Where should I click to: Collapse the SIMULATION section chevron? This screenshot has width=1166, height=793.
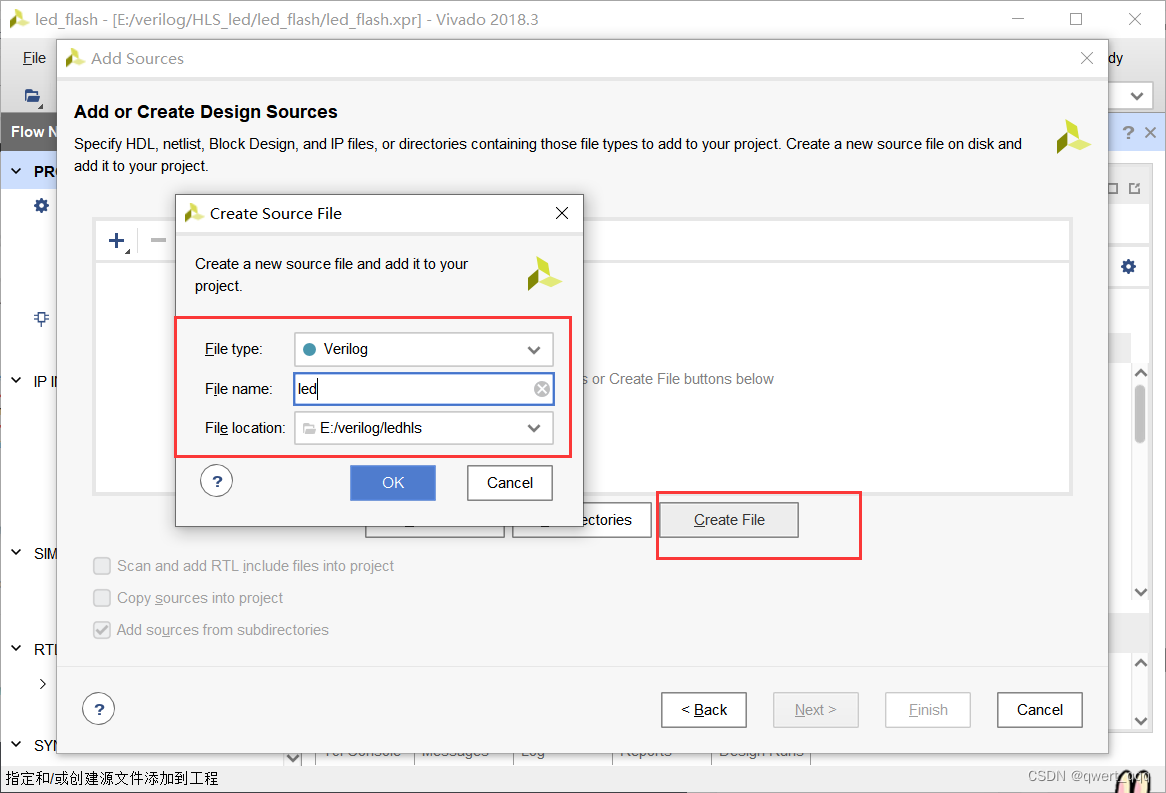(x=16, y=553)
